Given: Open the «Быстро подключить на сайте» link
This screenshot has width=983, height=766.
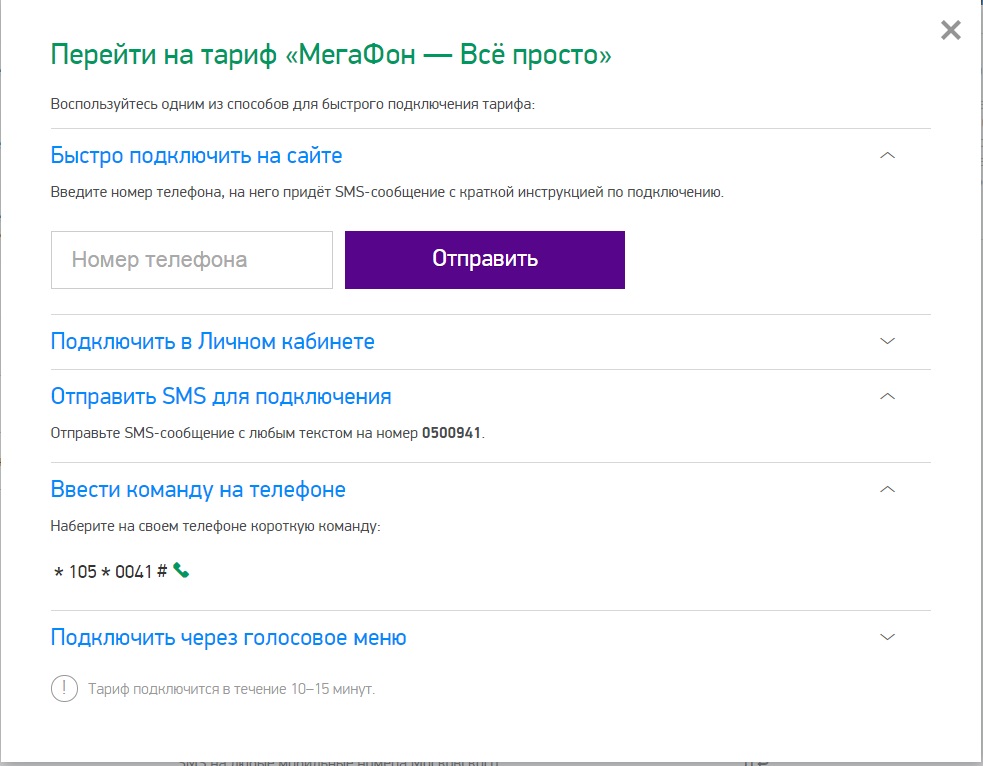Looking at the screenshot, I should (x=195, y=154).
